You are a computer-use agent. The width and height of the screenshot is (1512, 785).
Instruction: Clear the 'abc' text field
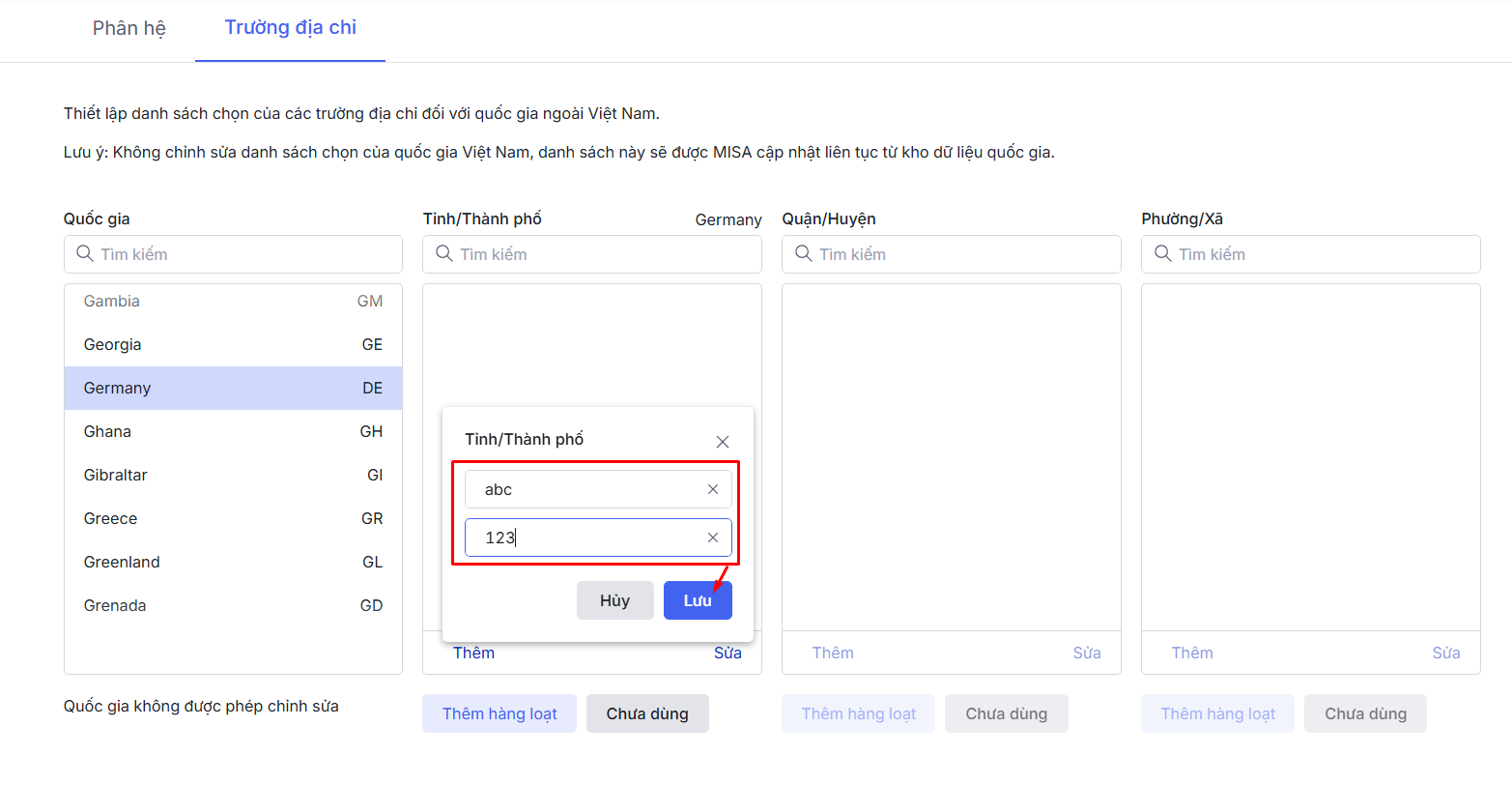713,489
